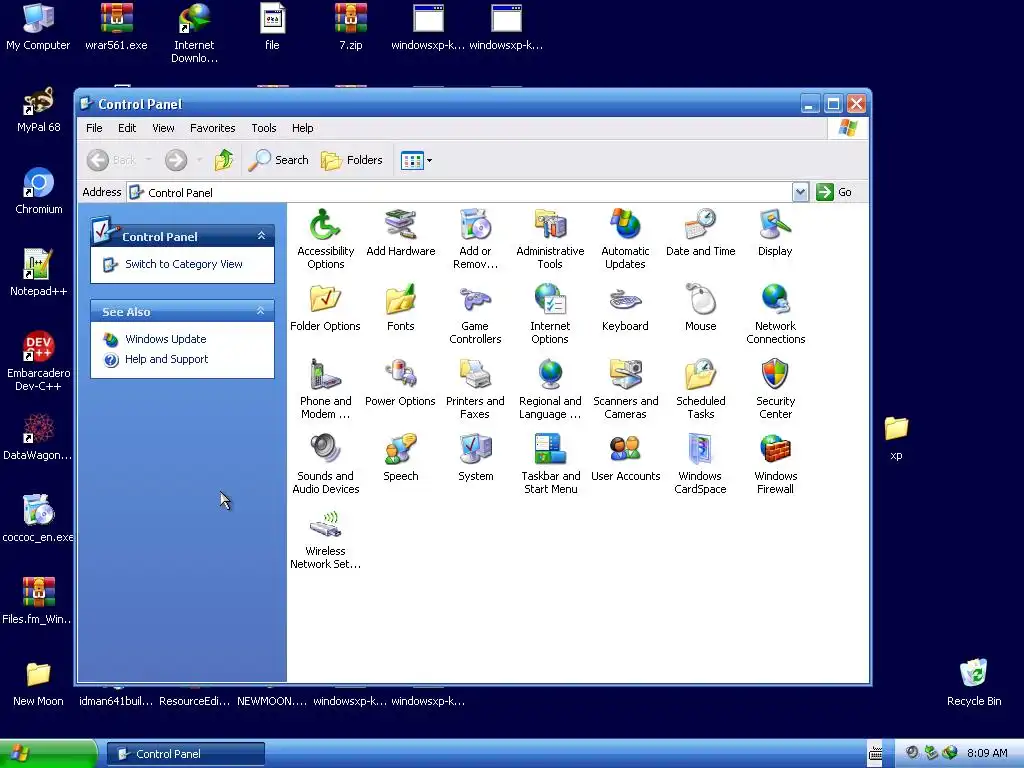Click the on-screen keyboard tray icon

[875, 754]
